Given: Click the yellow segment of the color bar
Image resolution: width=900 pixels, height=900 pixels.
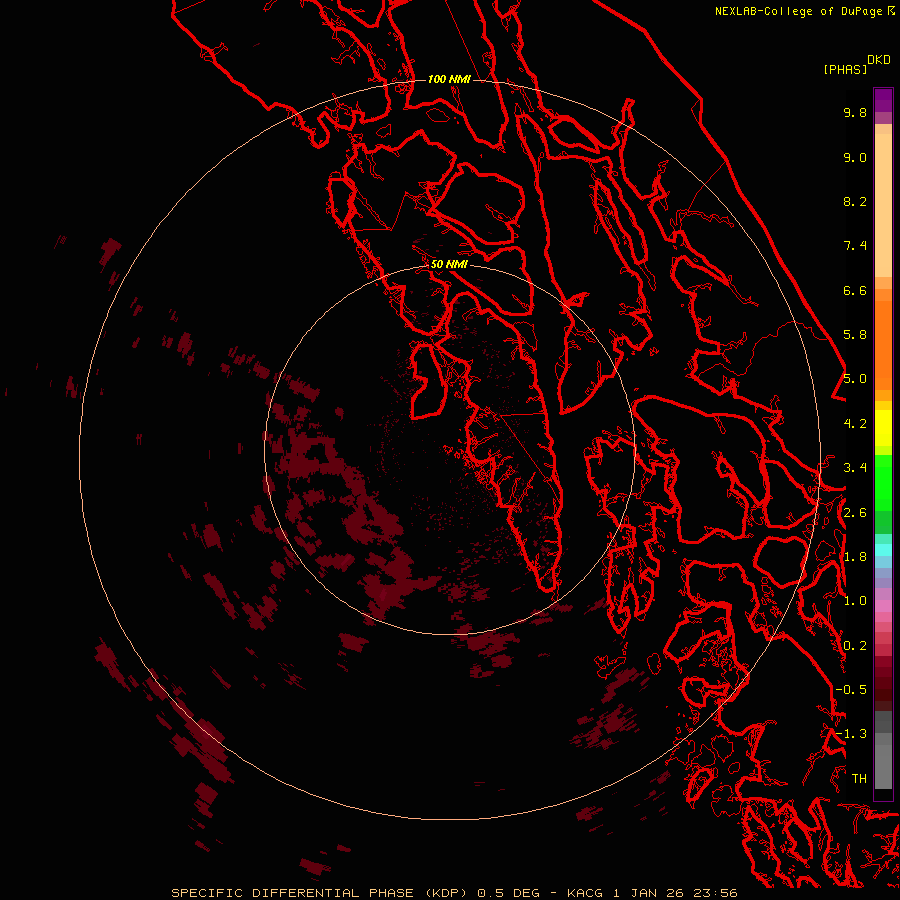Looking at the screenshot, I should tap(883, 428).
